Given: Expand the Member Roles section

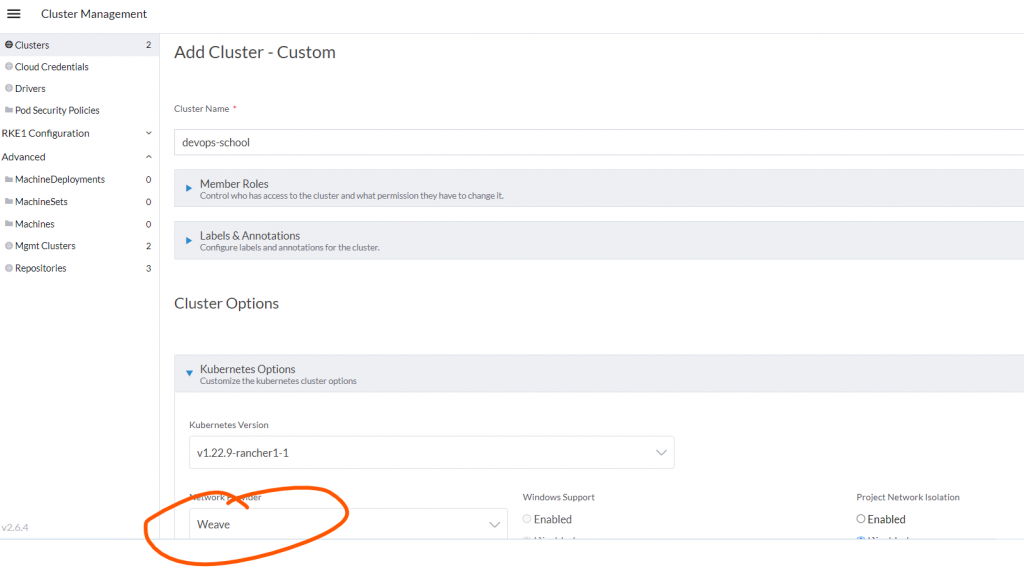Looking at the screenshot, I should click(x=189, y=188).
